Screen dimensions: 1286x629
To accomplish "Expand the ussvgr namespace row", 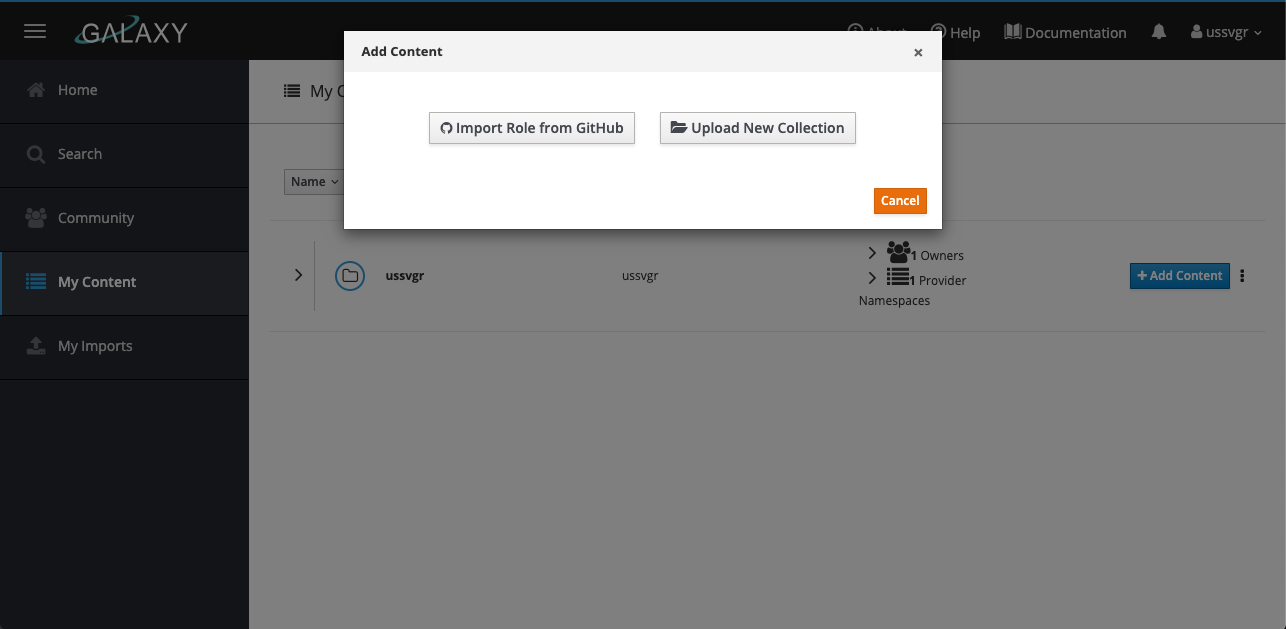I will click(x=298, y=275).
